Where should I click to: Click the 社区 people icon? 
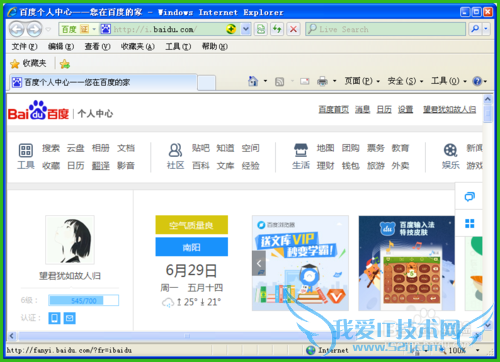point(175,150)
